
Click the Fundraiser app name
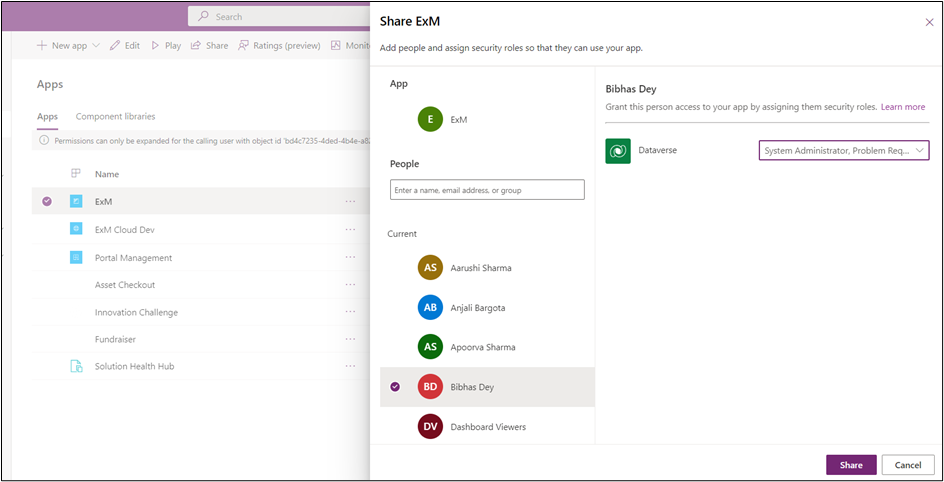(x=115, y=339)
